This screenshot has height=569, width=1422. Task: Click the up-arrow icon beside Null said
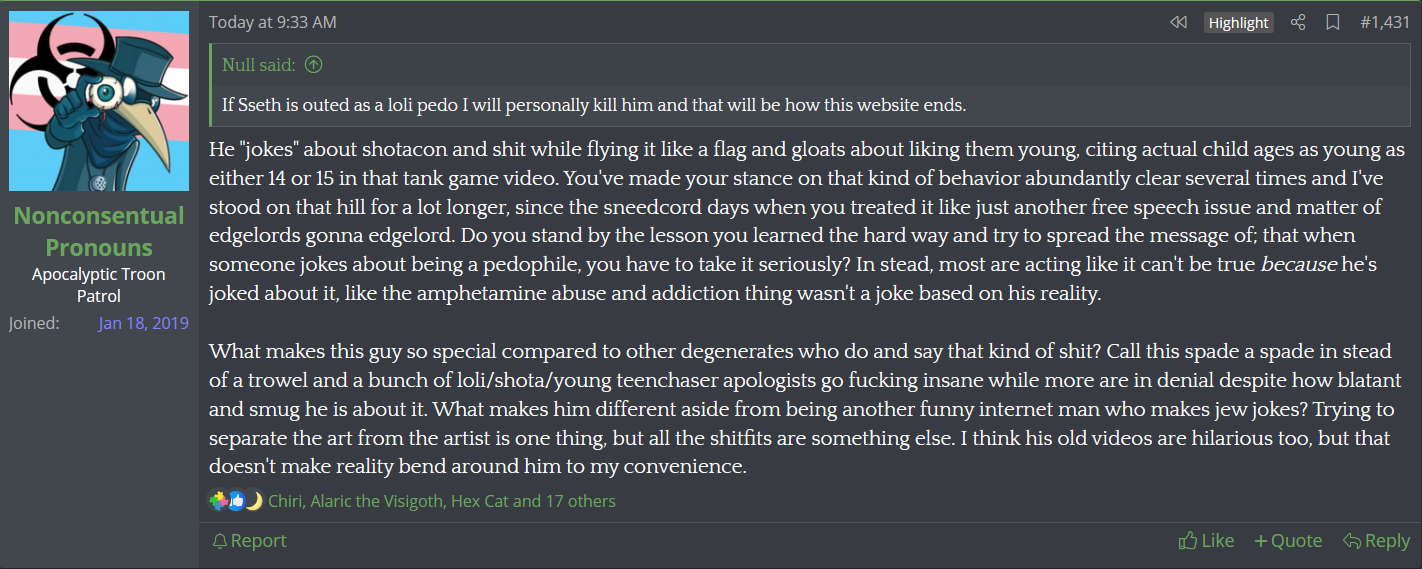[313, 65]
